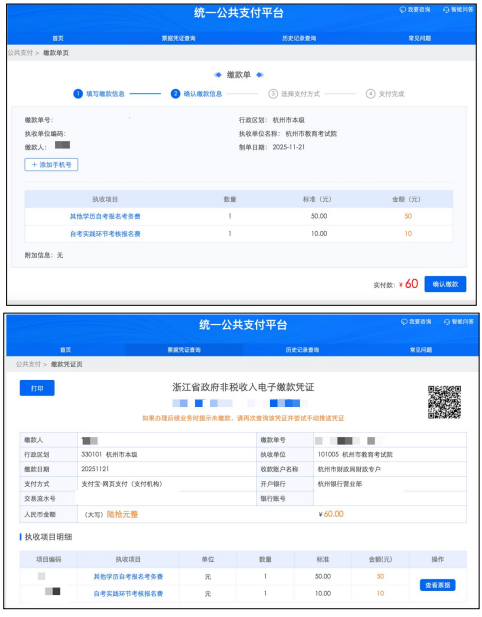This screenshot has height=617, width=482.
Task: Click 10.00 standard price in 缴款单 table
Action: pyautogui.click(x=319, y=234)
